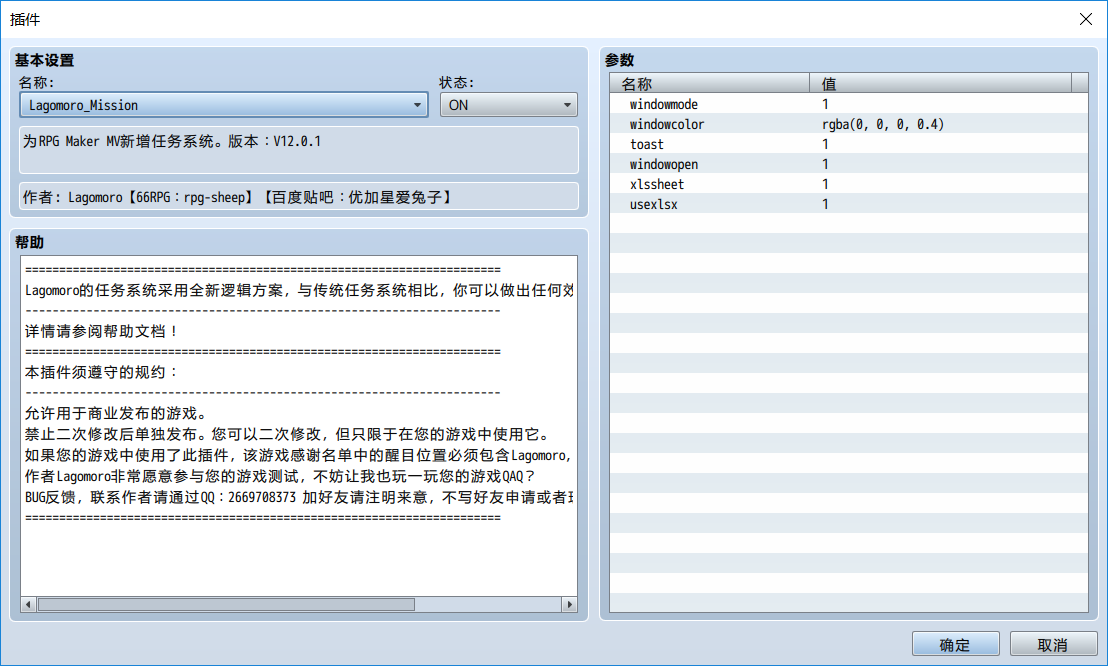Image resolution: width=1108 pixels, height=666 pixels.
Task: Select the windowmode parameter row
Action: click(x=849, y=104)
